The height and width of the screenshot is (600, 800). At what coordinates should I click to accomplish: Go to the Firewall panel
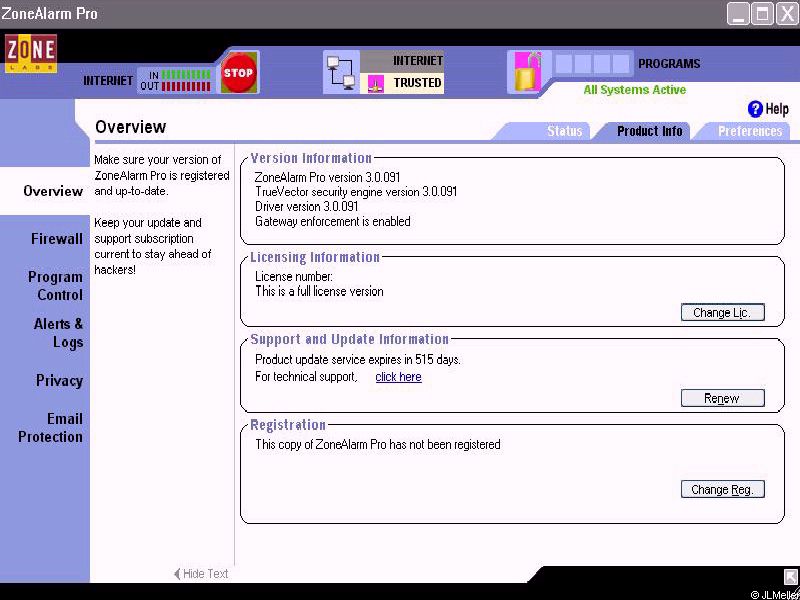point(57,239)
